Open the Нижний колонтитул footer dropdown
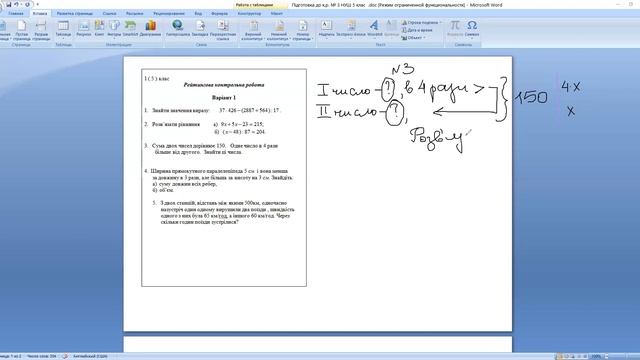 [279, 30]
